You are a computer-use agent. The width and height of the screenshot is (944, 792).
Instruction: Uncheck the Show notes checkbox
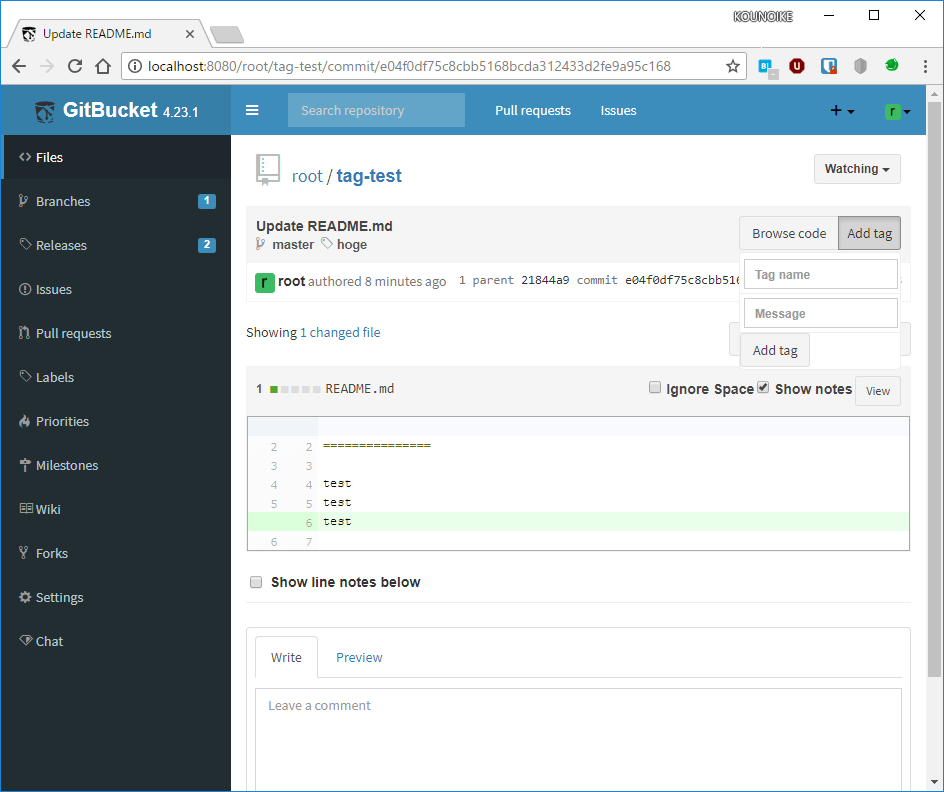click(763, 387)
